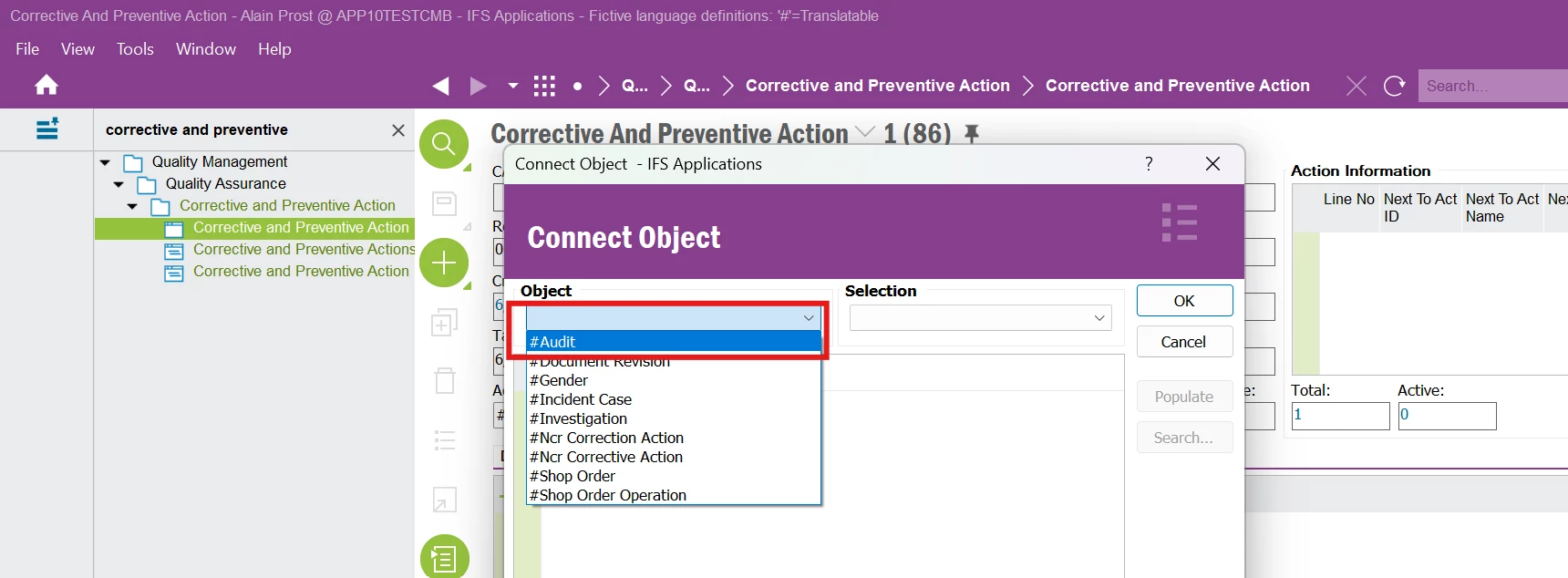The height and width of the screenshot is (578, 1568).
Task: Click Cancel in Connect Object dialog
Action: click(1184, 342)
